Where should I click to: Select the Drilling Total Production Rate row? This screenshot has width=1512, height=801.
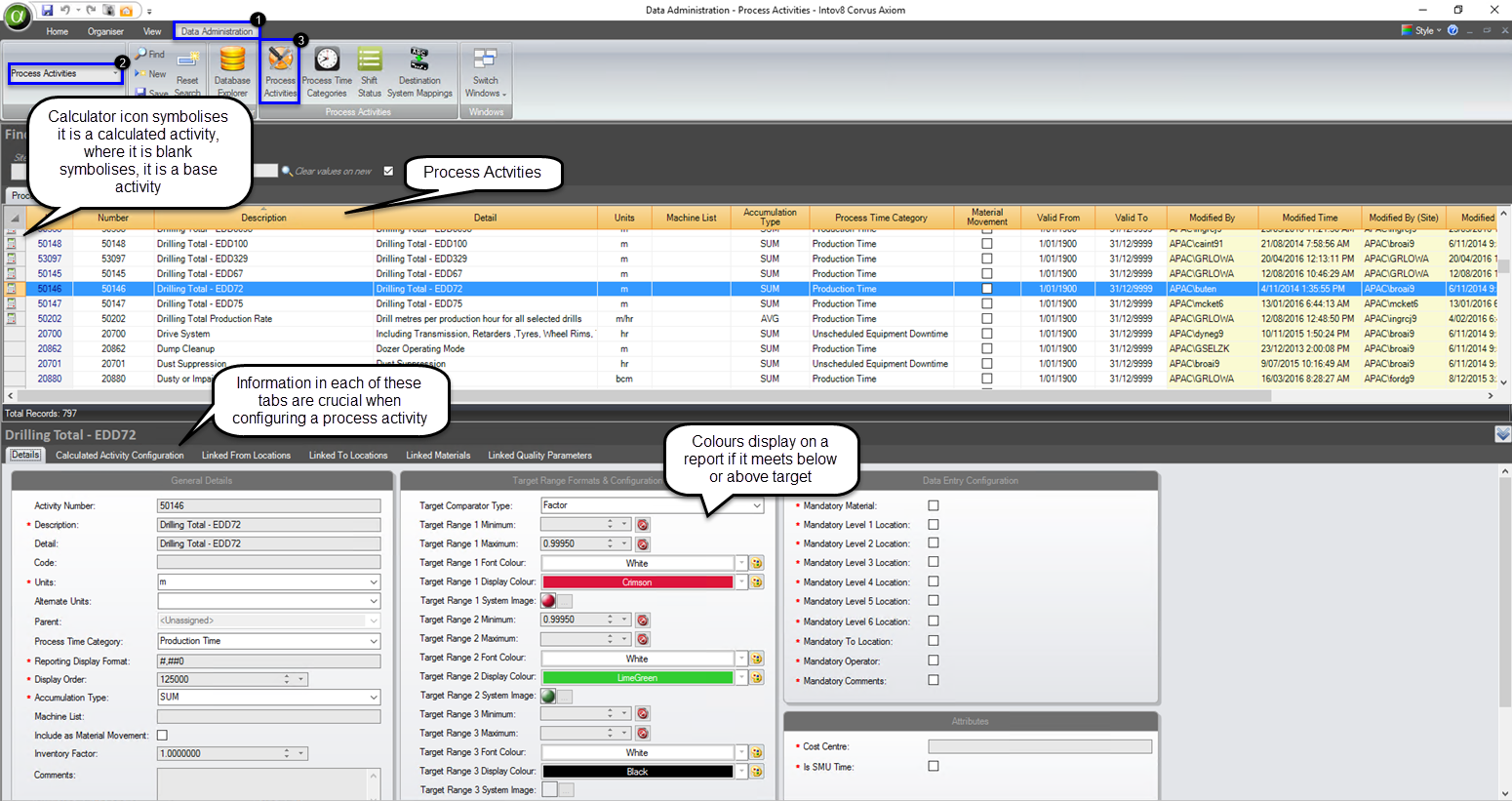(750, 319)
